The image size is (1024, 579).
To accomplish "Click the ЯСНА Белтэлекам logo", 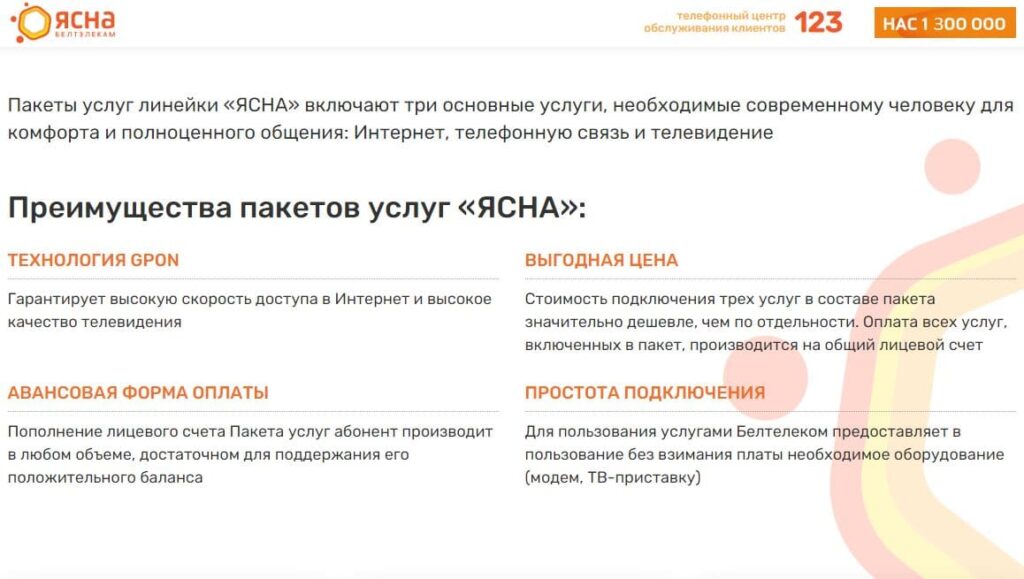I will point(63,23).
